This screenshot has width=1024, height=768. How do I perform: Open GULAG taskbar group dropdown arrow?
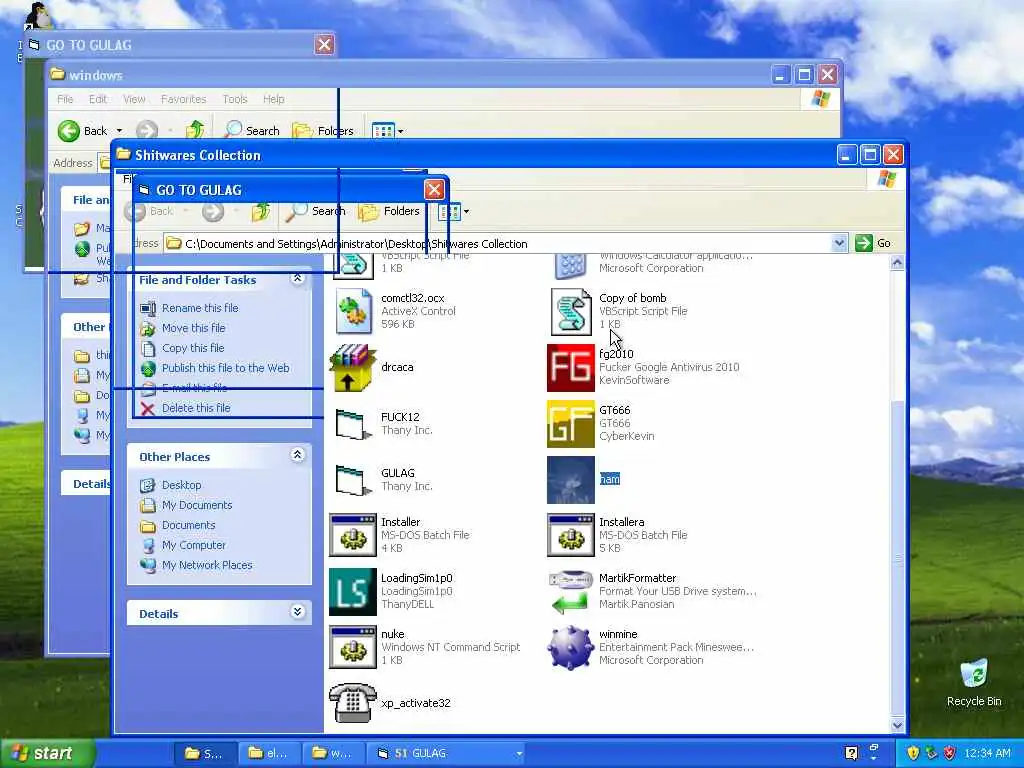[519, 754]
